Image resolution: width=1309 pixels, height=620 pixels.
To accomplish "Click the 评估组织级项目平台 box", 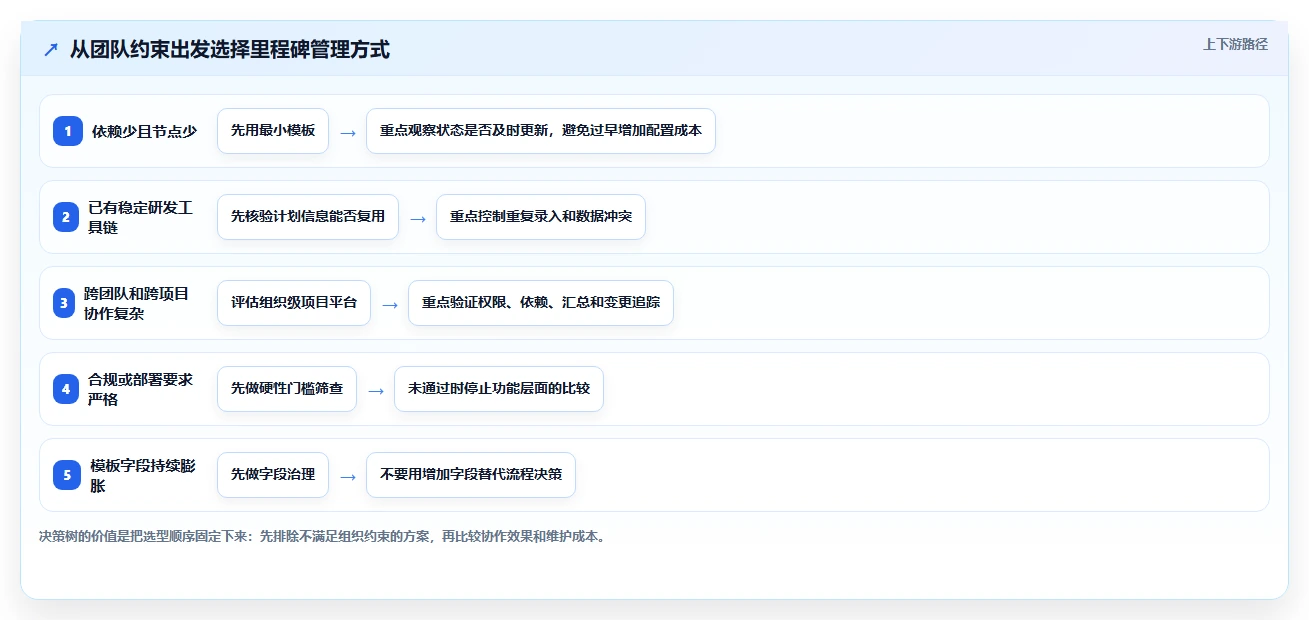I will 294,303.
